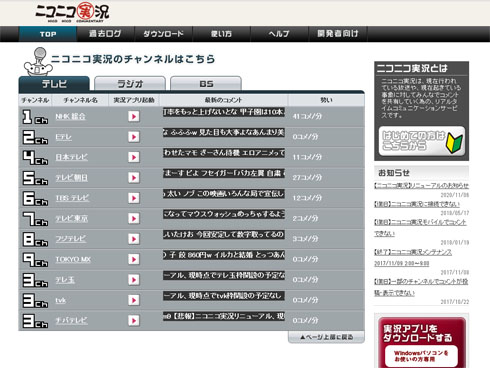
Task: Click the 9ch channel number icon
Action: tap(35, 260)
